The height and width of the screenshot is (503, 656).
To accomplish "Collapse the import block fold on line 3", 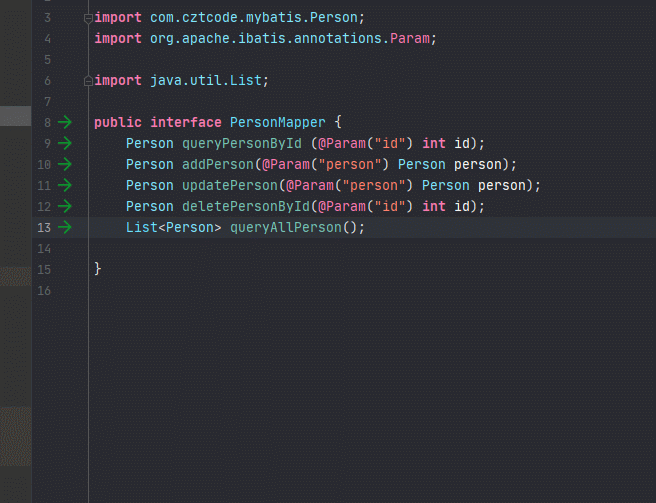I will click(88, 18).
